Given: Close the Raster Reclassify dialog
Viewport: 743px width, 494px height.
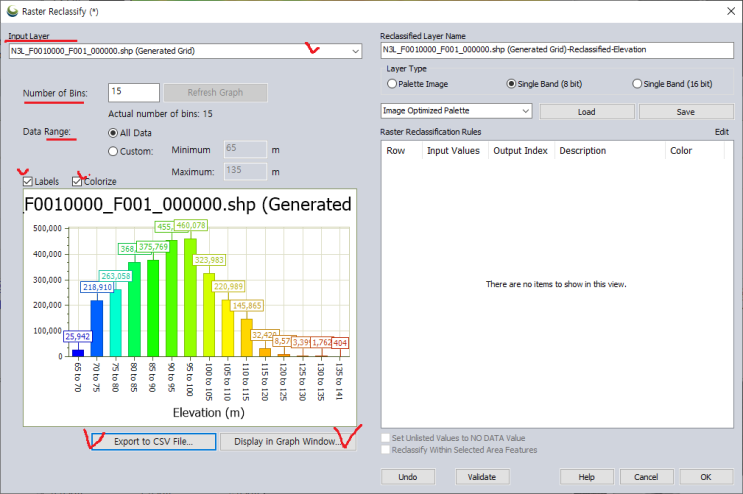Looking at the screenshot, I should tap(727, 10).
